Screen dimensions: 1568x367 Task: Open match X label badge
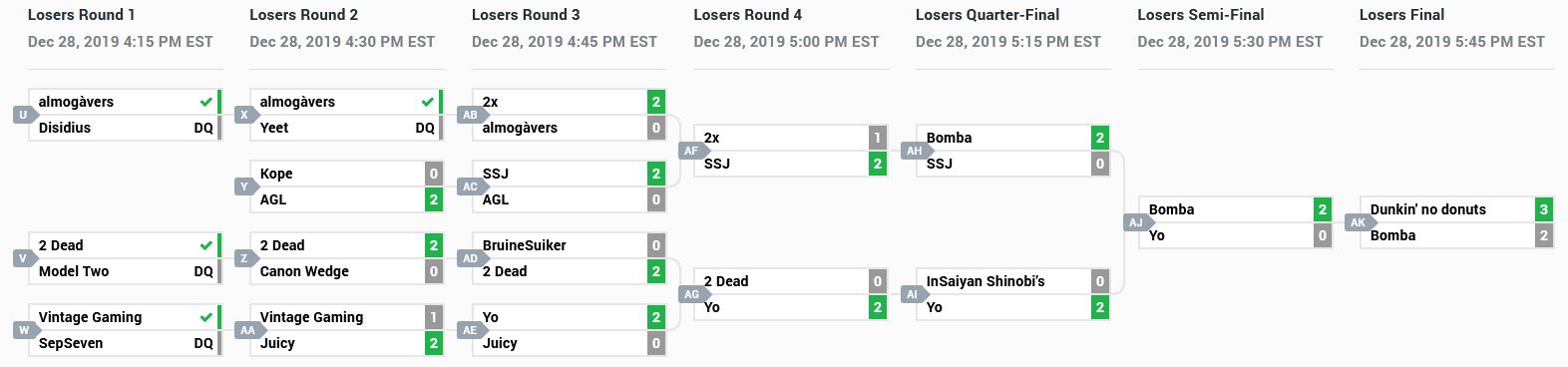(x=244, y=115)
